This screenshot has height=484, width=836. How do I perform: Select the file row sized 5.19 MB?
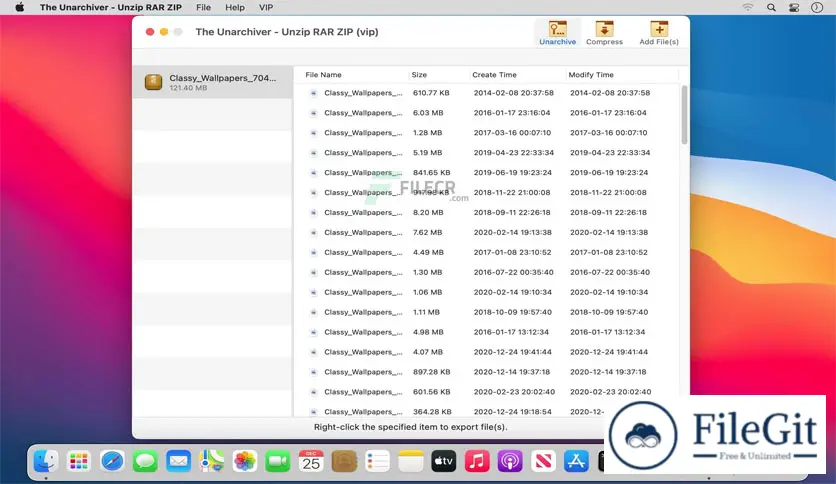click(487, 152)
